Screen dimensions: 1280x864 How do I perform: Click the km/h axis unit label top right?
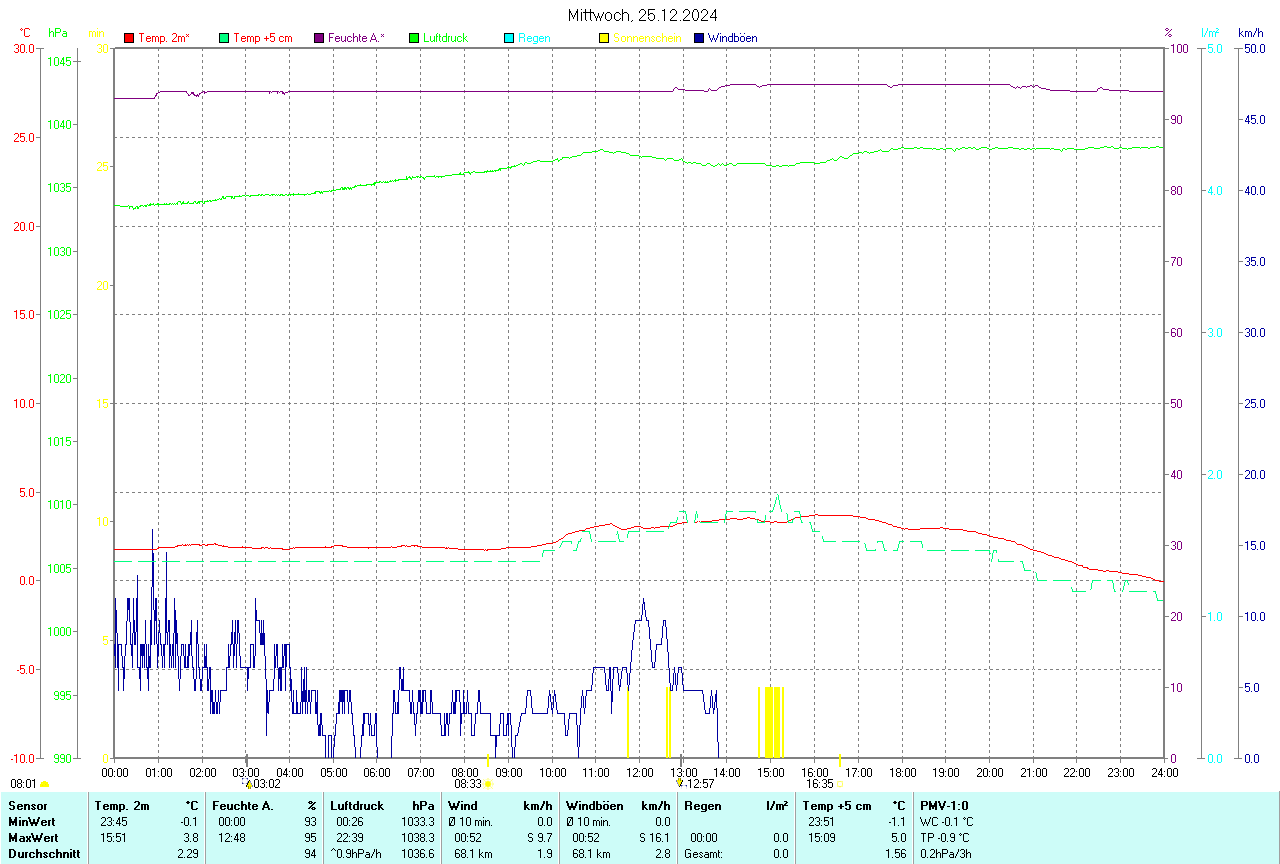coord(1250,33)
